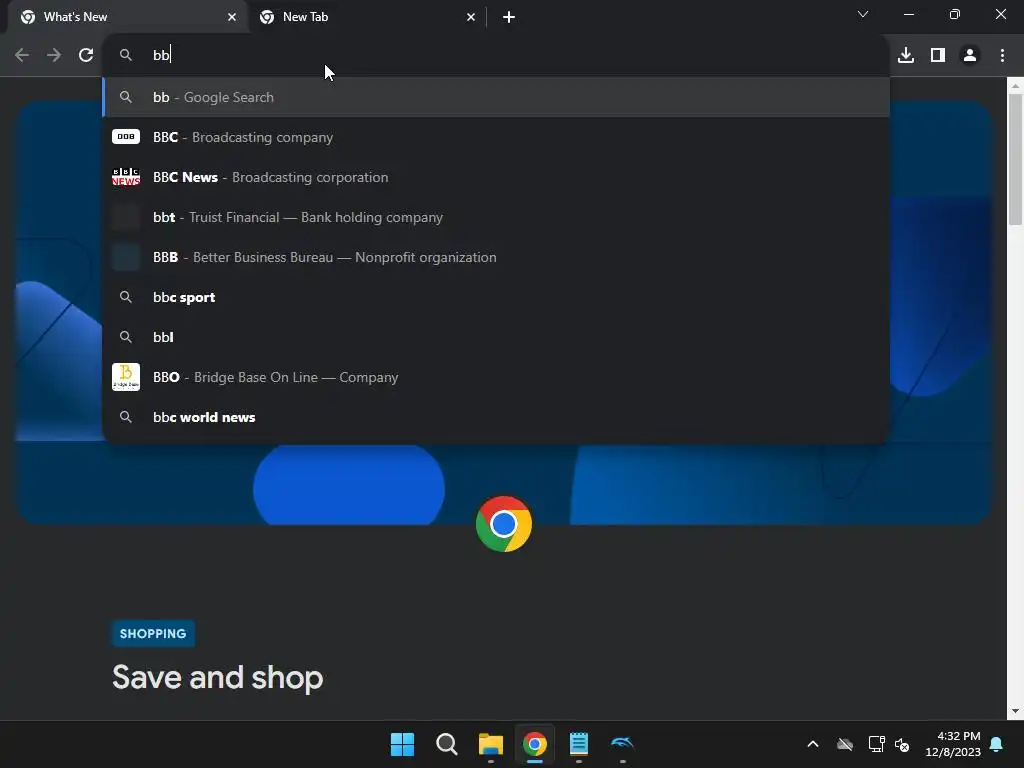Image resolution: width=1024 pixels, height=768 pixels.
Task: Click the address bar containing bb
Action: click(x=496, y=55)
